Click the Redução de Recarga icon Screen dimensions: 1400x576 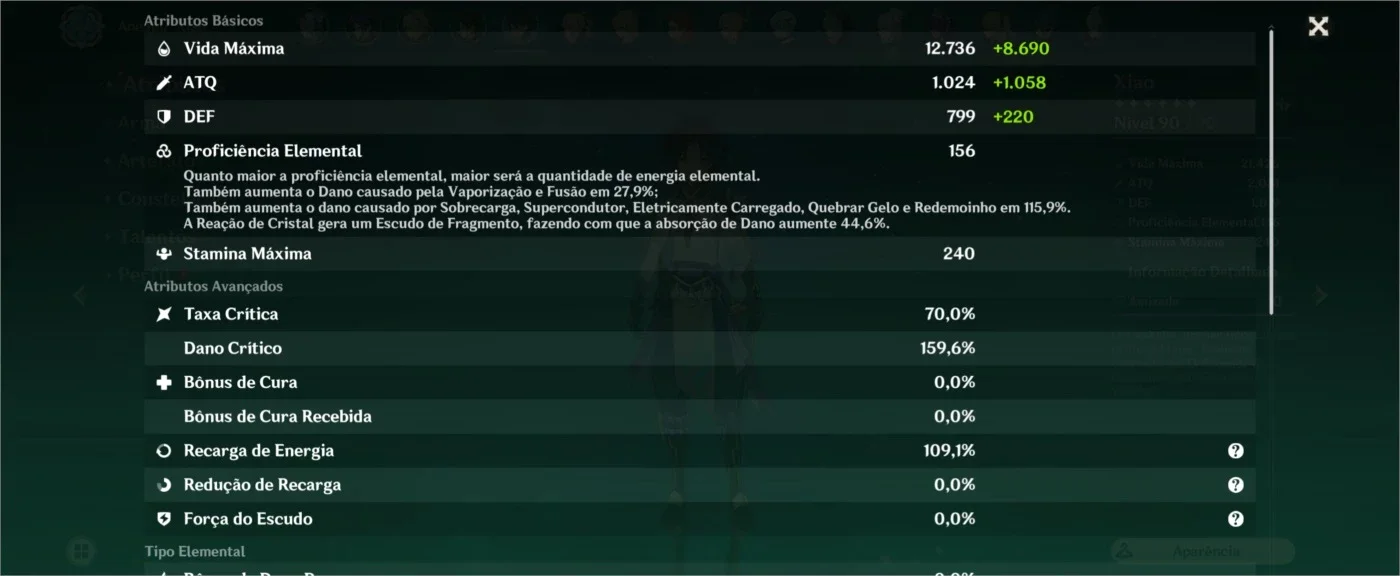pyautogui.click(x=164, y=485)
